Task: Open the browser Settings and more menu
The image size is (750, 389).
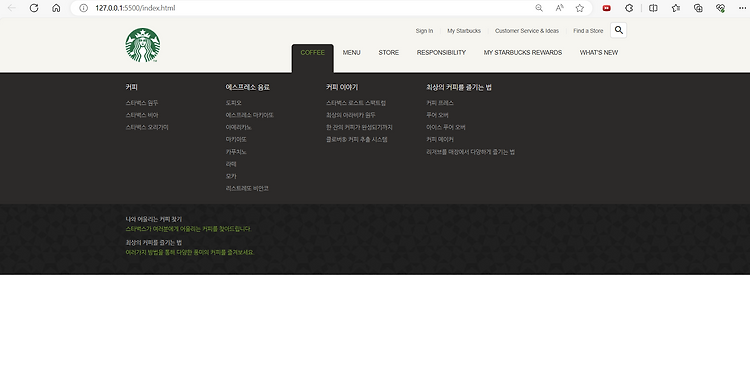Action: tap(742, 8)
